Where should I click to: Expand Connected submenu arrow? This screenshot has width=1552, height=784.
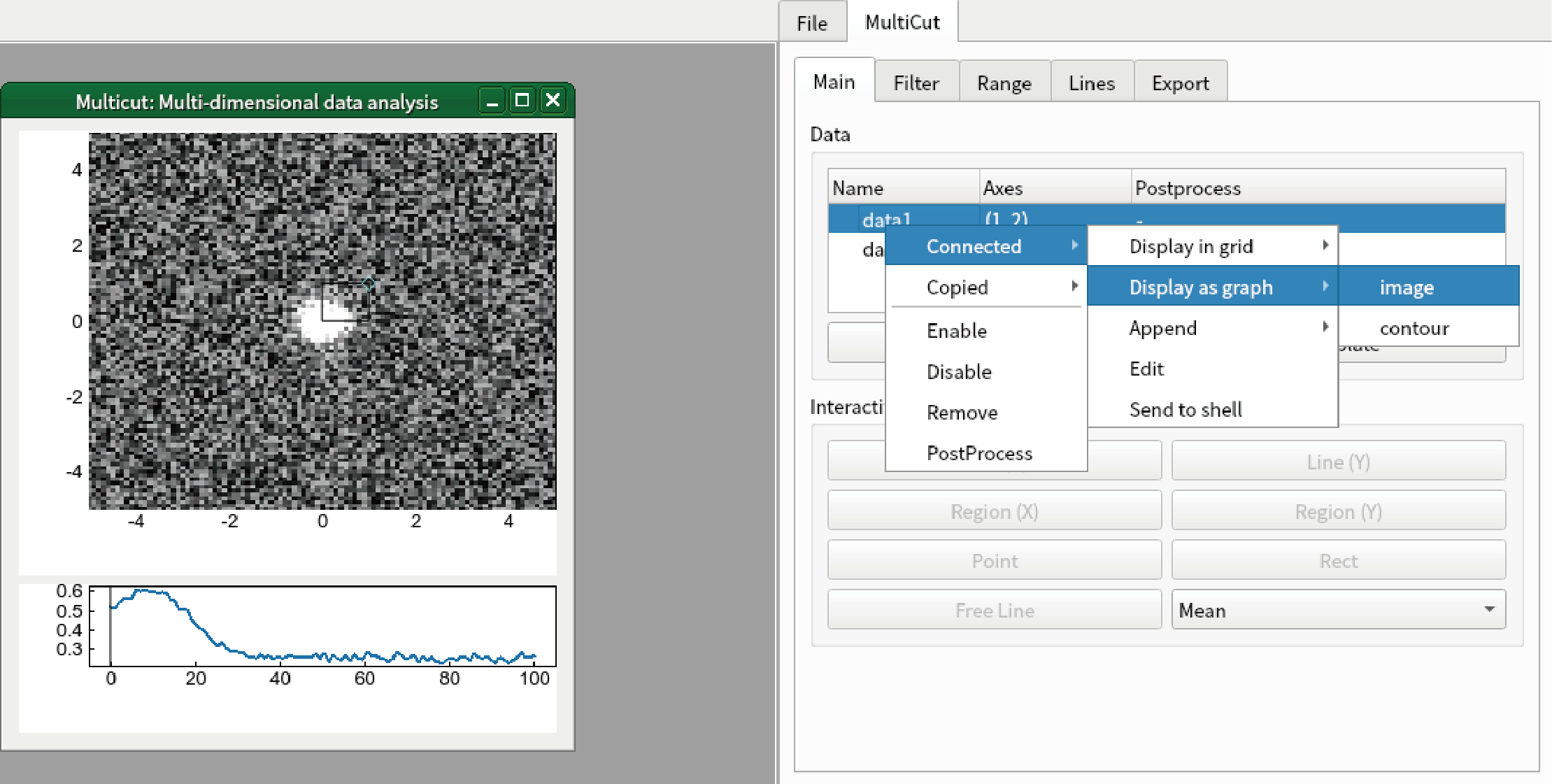1074,245
